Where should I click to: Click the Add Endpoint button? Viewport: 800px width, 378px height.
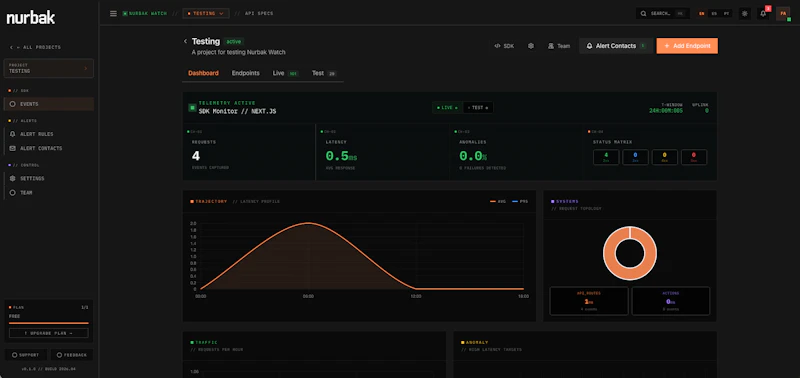click(x=687, y=46)
